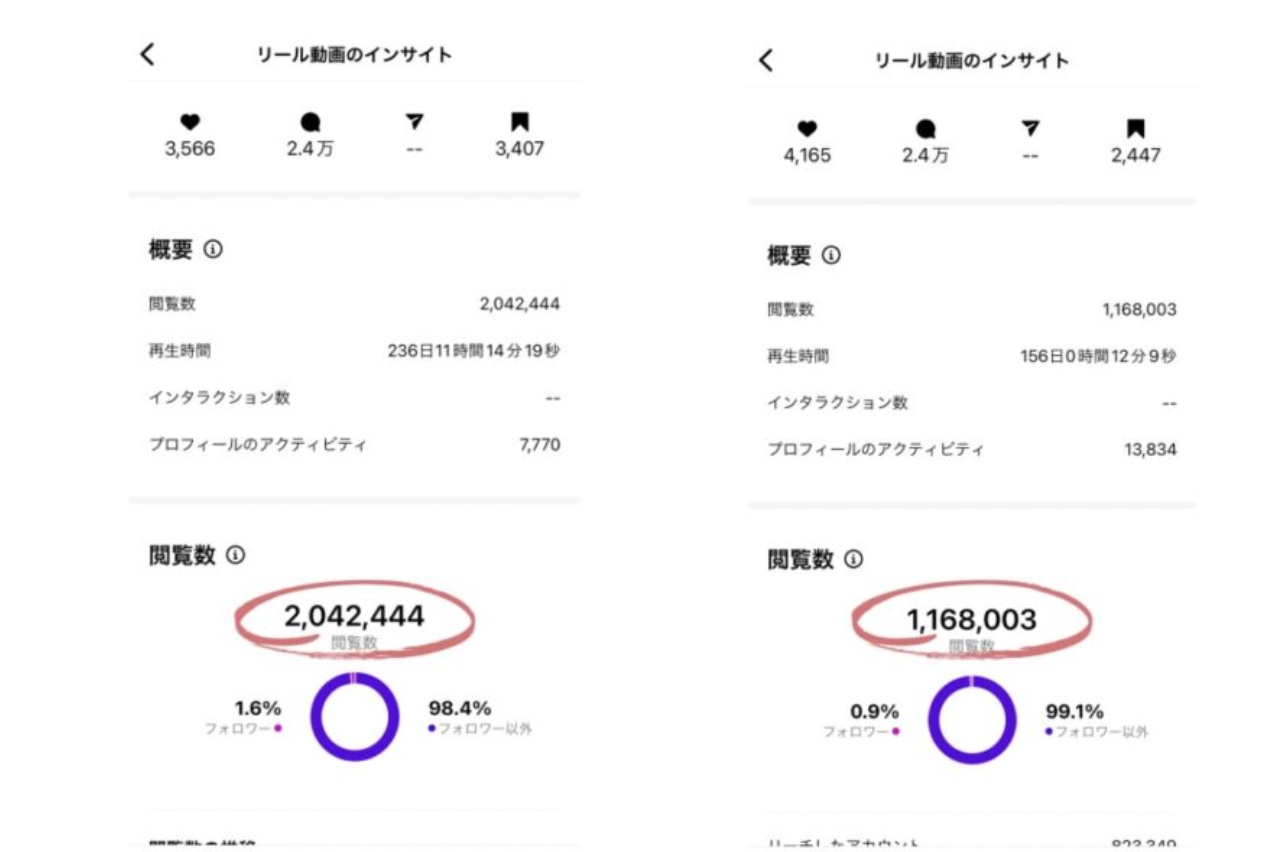Tap the comment icon in right panel
Screen dimensions: 1268x852
926,128
